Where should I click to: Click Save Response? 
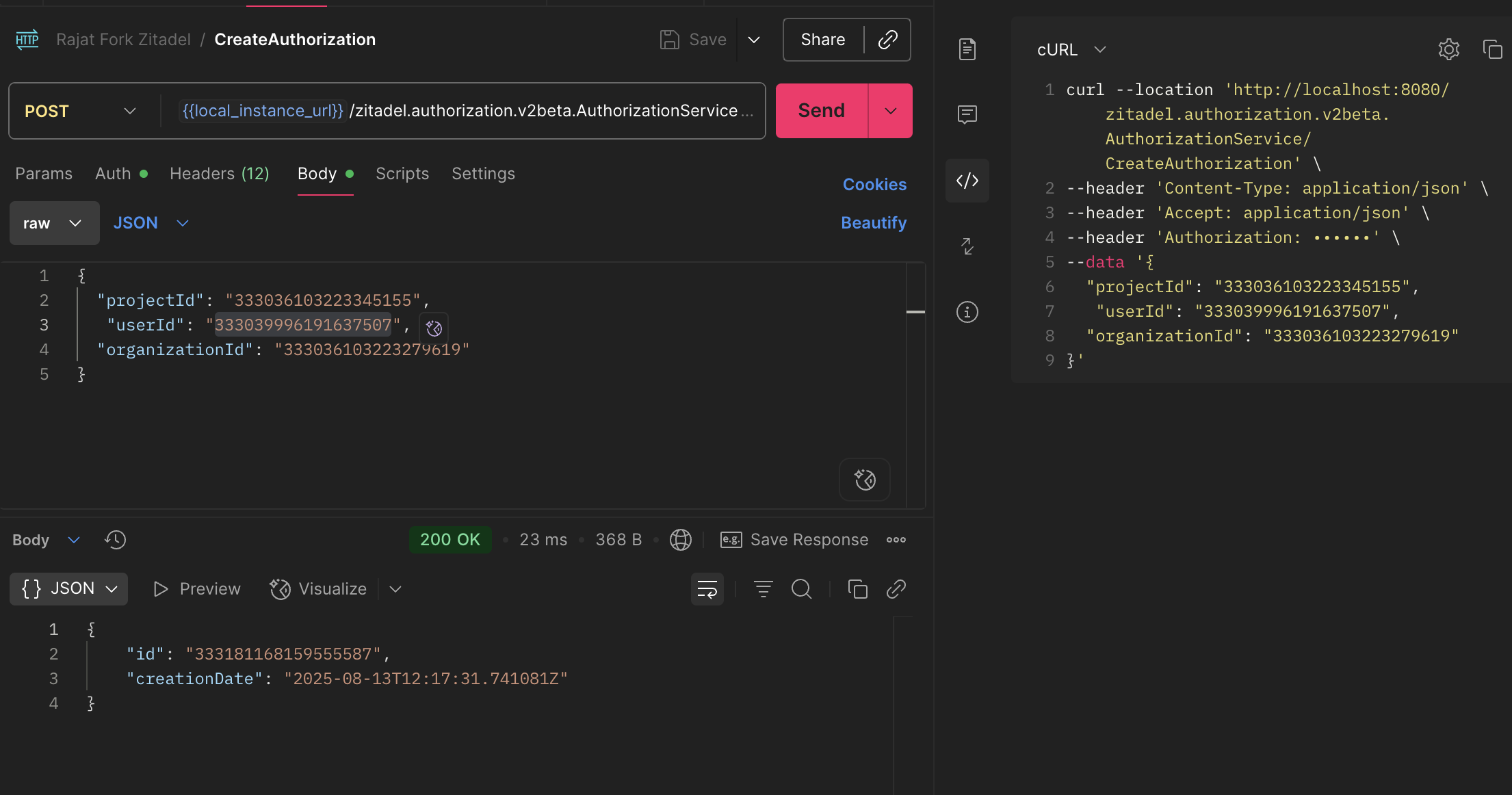794,540
